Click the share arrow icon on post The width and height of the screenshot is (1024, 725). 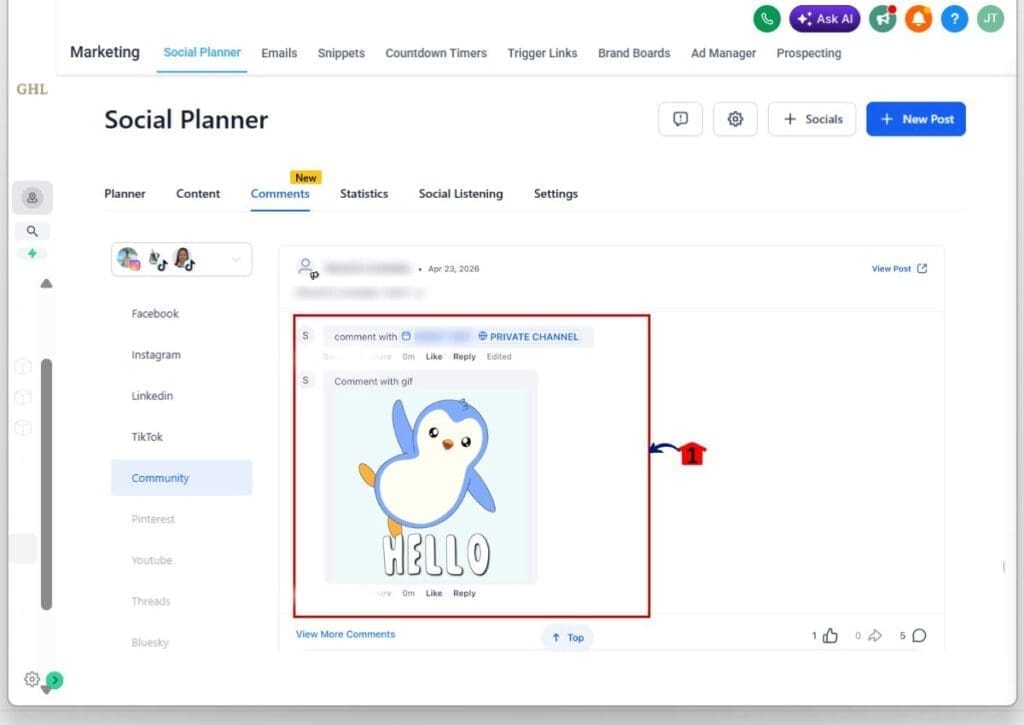click(x=874, y=636)
